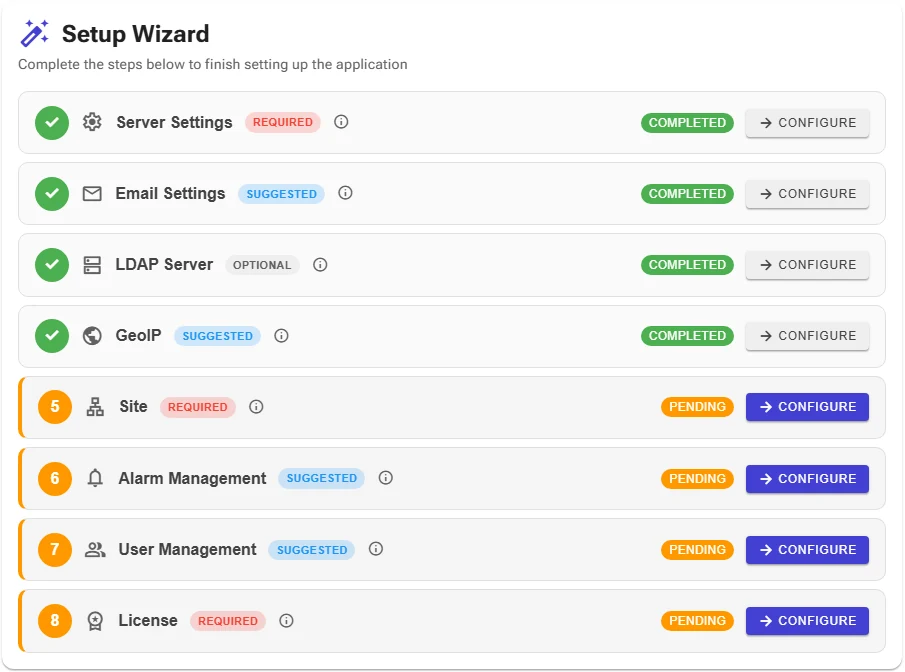Screen dimensions: 905x672
Task: Configure the pending License step
Action: click(807, 621)
